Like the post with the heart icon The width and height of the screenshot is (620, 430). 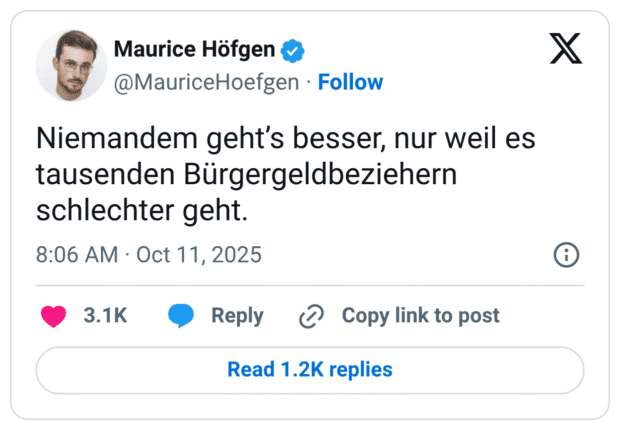[52, 316]
